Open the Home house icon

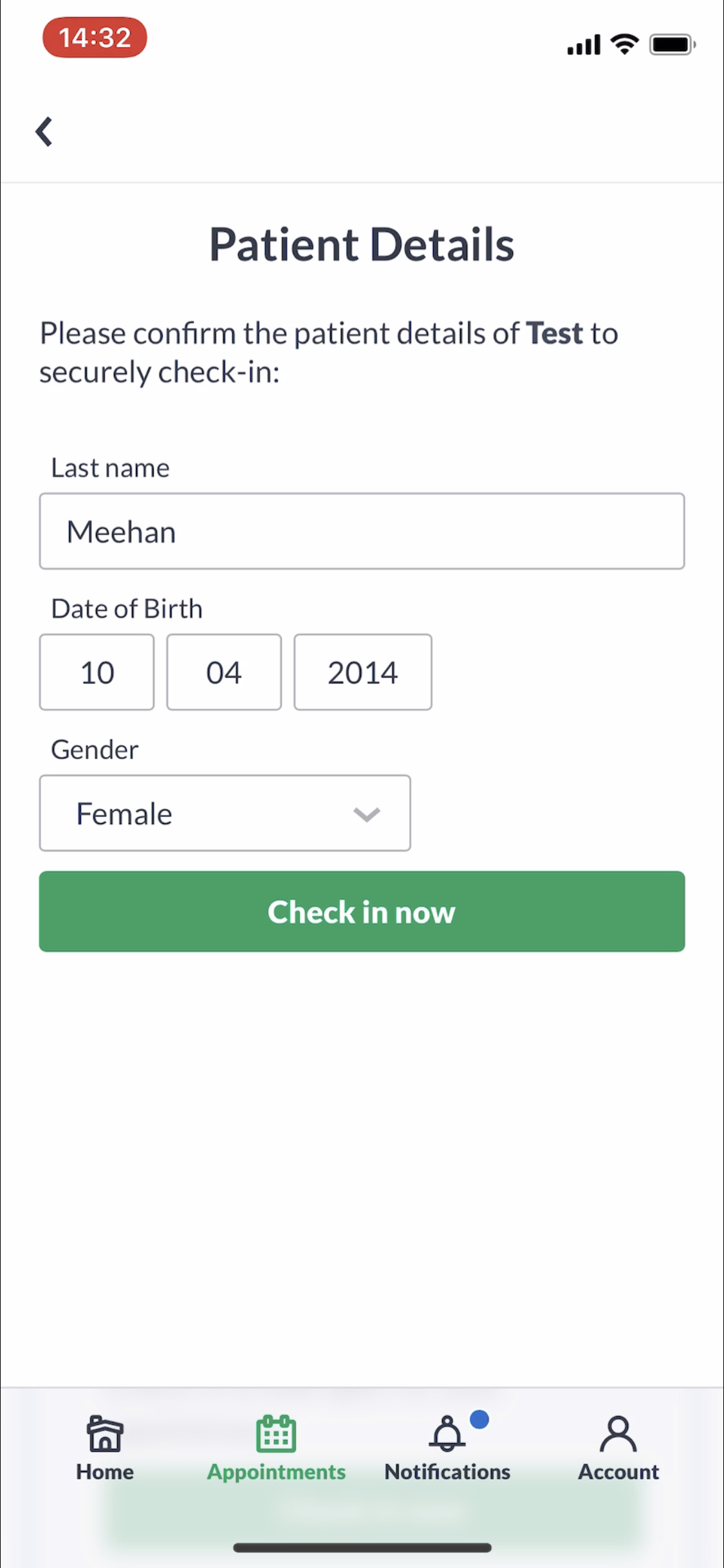coord(105,1433)
